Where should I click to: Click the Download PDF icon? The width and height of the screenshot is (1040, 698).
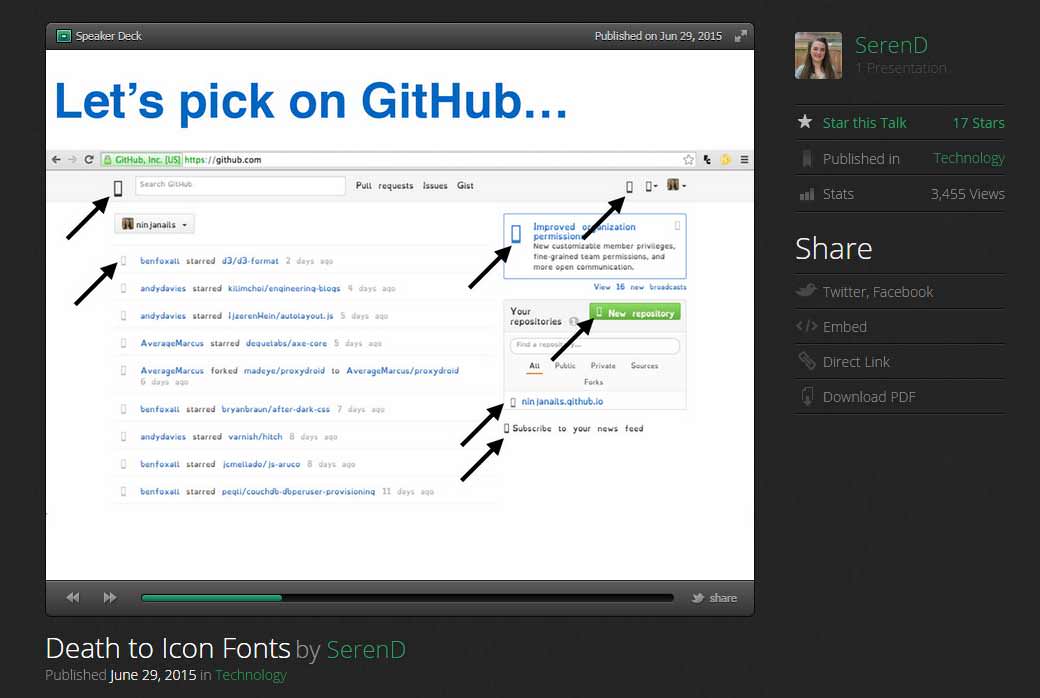point(806,397)
